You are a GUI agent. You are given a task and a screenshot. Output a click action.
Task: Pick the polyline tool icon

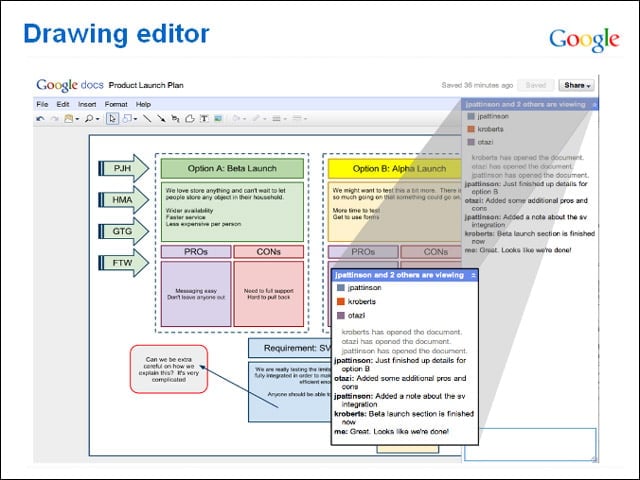pyautogui.click(x=176, y=119)
